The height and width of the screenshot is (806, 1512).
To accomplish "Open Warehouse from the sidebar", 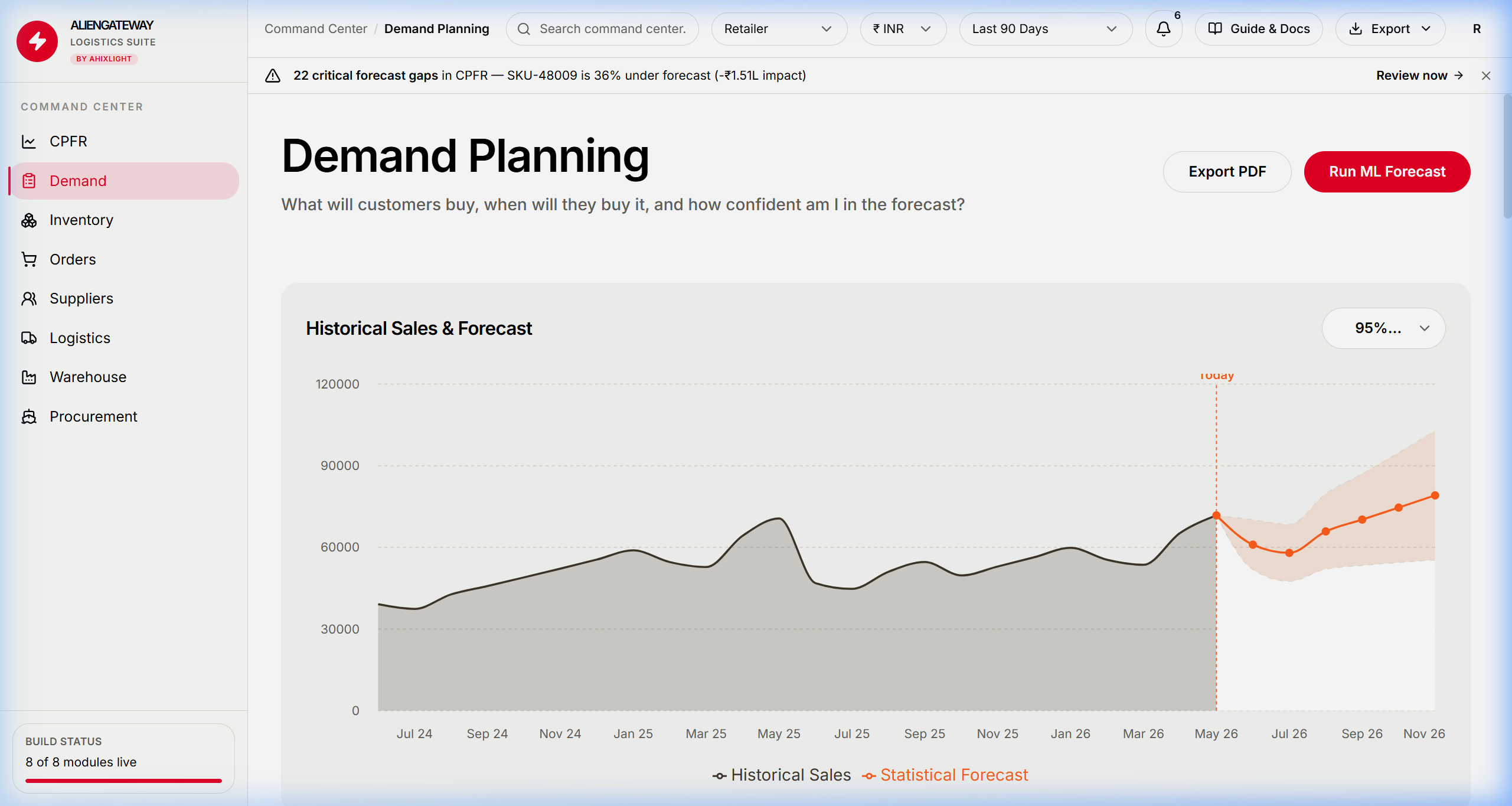I will pos(124,377).
